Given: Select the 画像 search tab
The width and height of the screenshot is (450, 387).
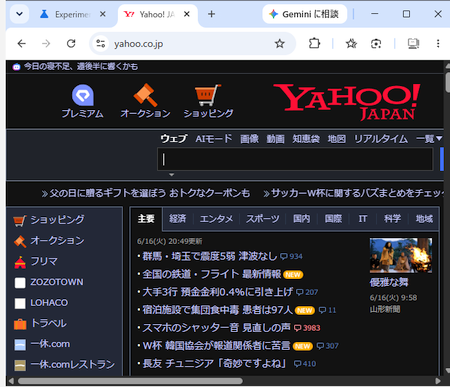Looking at the screenshot, I should tap(249, 139).
